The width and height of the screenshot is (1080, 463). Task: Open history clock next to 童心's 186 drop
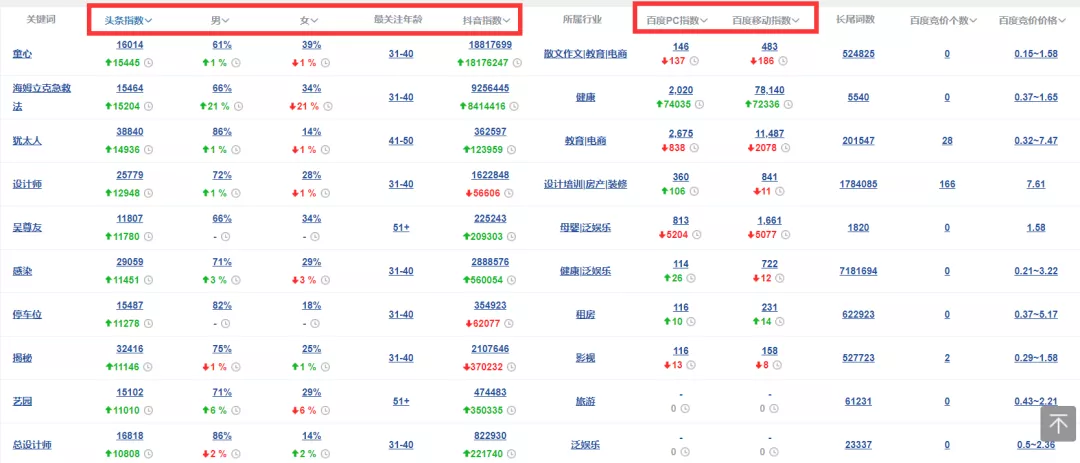coord(783,61)
